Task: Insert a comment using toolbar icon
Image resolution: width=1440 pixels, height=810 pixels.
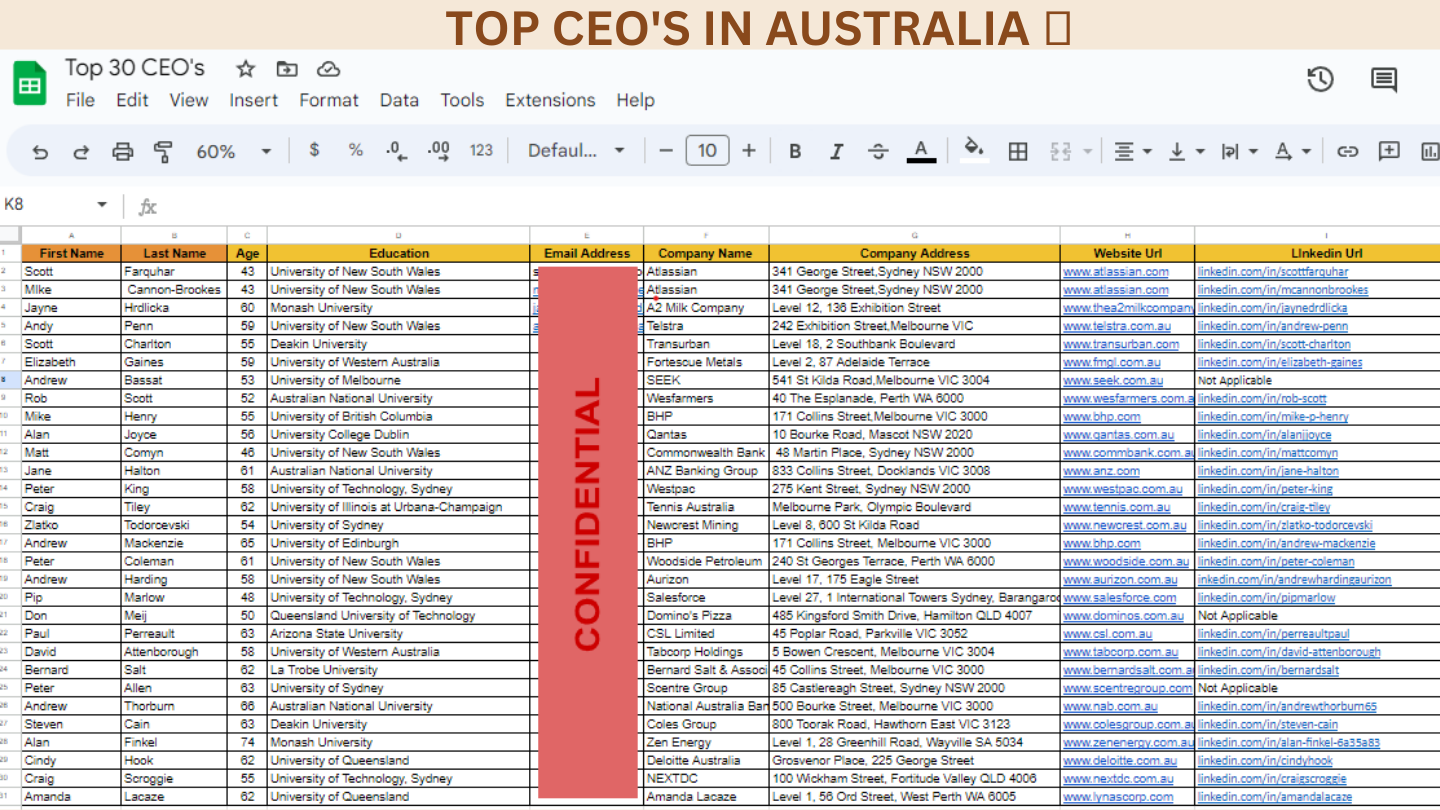Action: [1389, 151]
